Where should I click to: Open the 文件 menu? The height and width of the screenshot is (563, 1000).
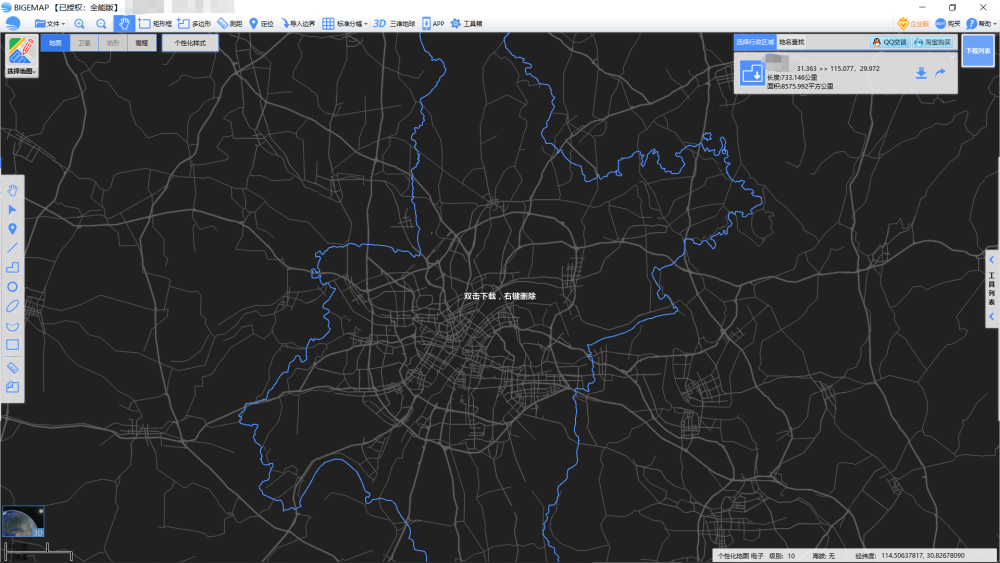(x=50, y=24)
